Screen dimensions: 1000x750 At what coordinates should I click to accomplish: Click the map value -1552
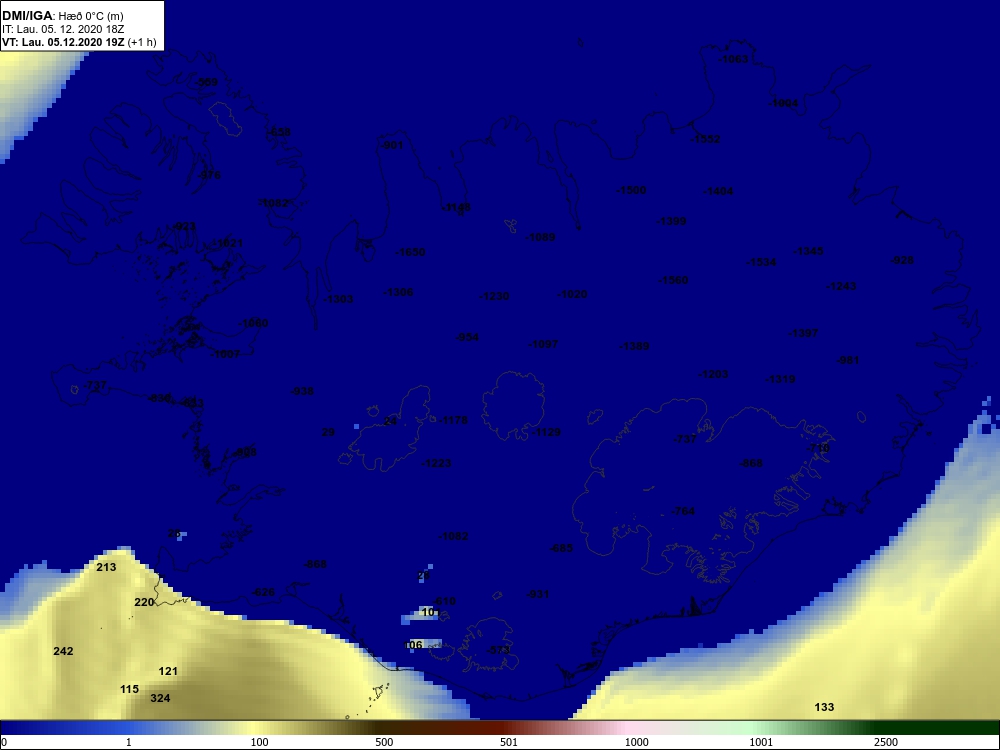click(705, 138)
